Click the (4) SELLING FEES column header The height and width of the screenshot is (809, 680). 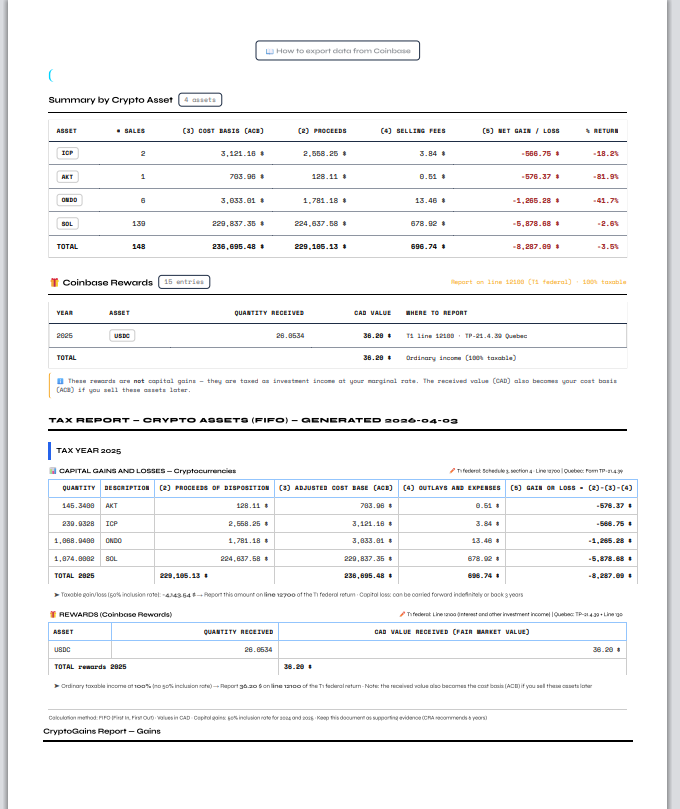[413, 131]
